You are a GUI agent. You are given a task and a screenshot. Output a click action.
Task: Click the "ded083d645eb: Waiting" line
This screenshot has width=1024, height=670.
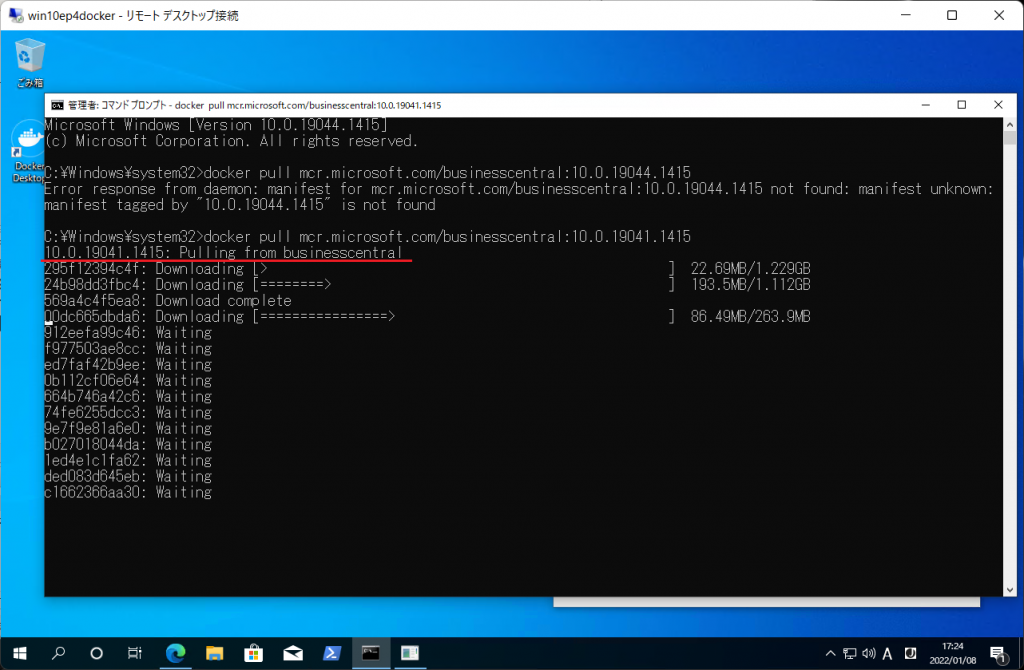[x=128, y=477]
